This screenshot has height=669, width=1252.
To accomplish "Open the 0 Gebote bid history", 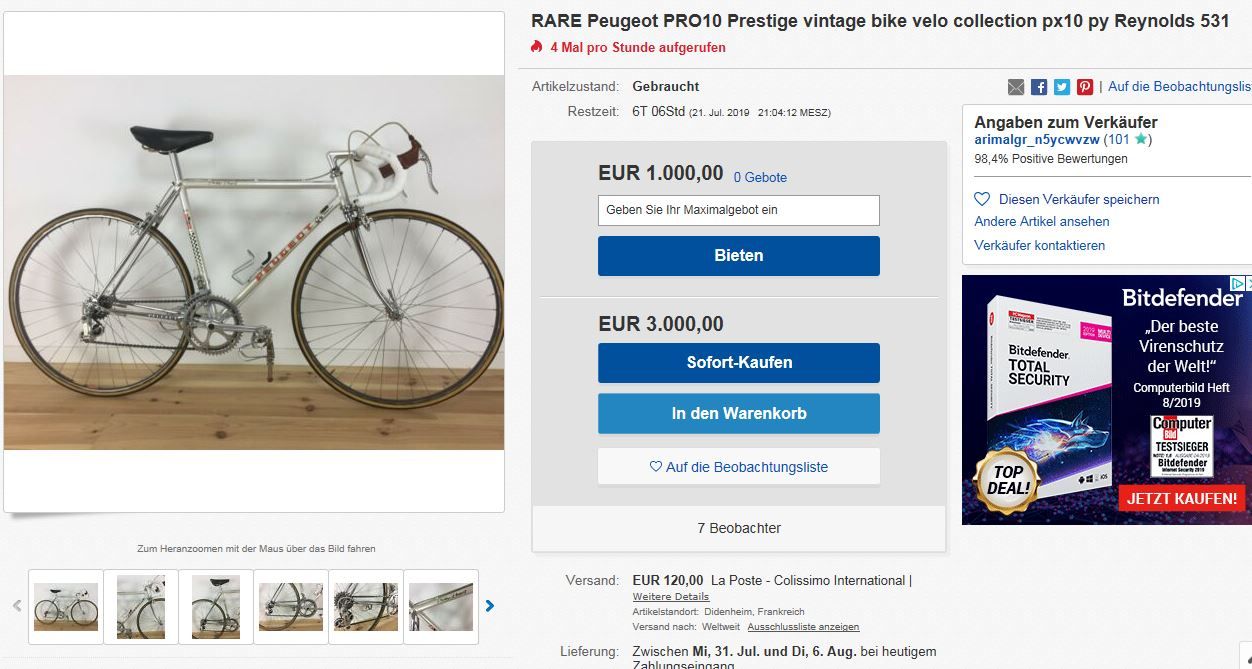I will (x=760, y=177).
